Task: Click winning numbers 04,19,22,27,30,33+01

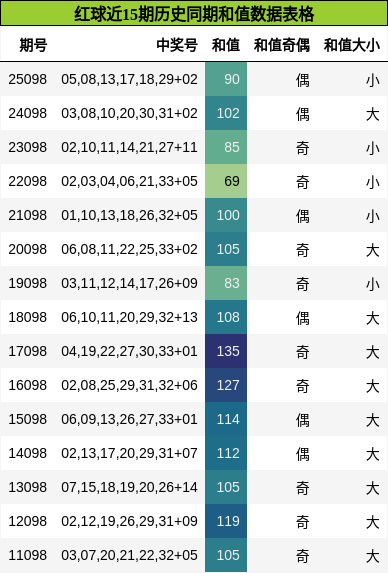Action: 129,351
